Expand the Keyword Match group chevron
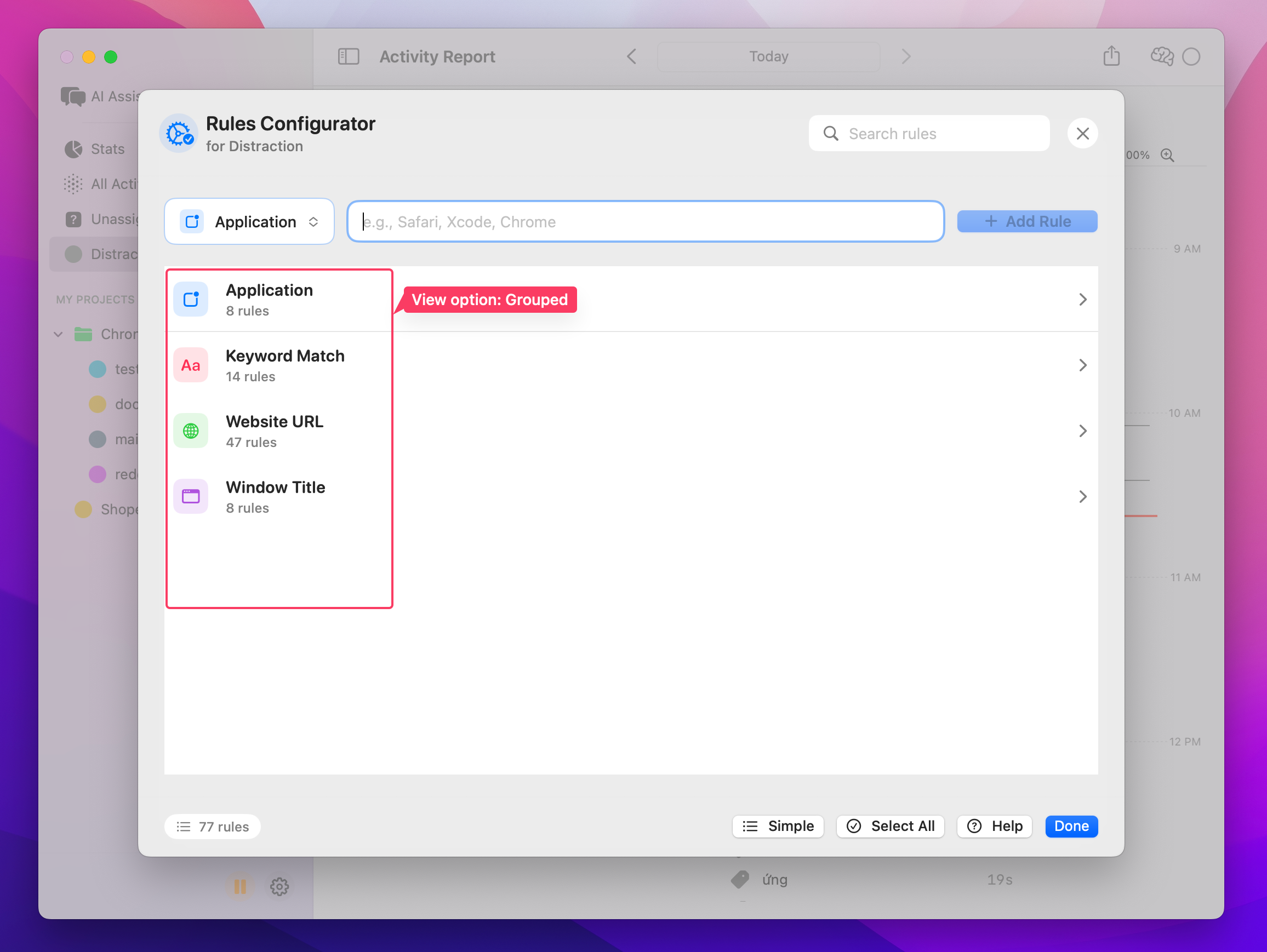The width and height of the screenshot is (1267, 952). pos(1082,365)
